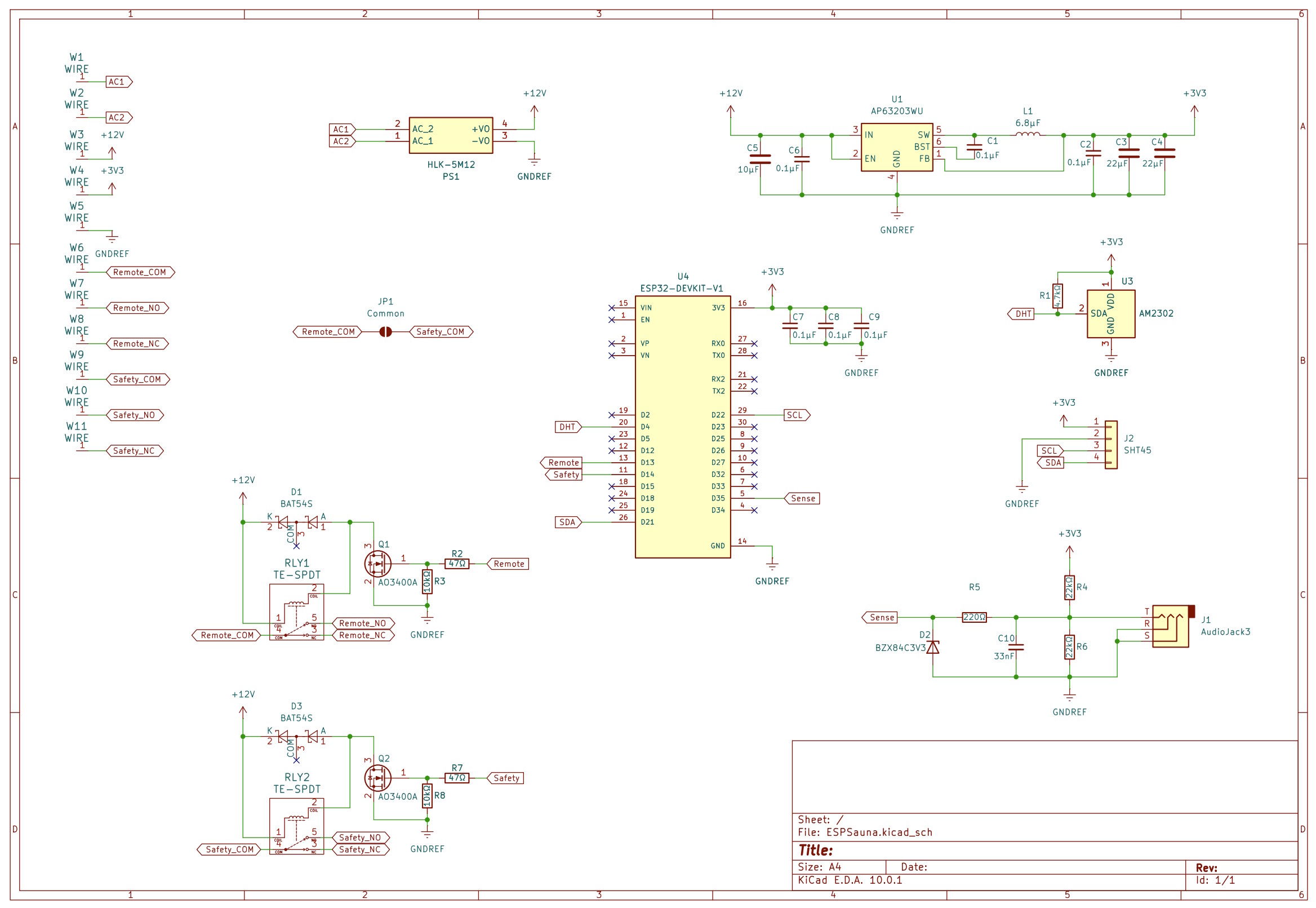Click the R8 10kΩ resistor symbol
The height and width of the screenshot is (908, 1316).
point(427,795)
